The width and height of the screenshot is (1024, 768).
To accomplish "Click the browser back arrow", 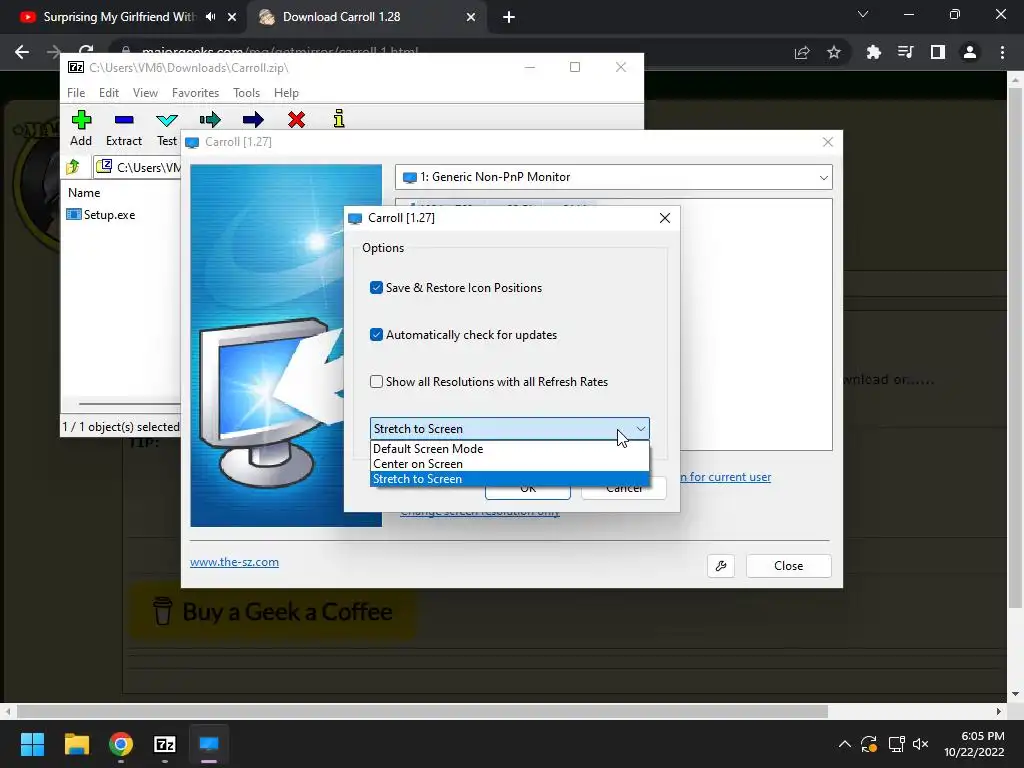I will [22, 52].
